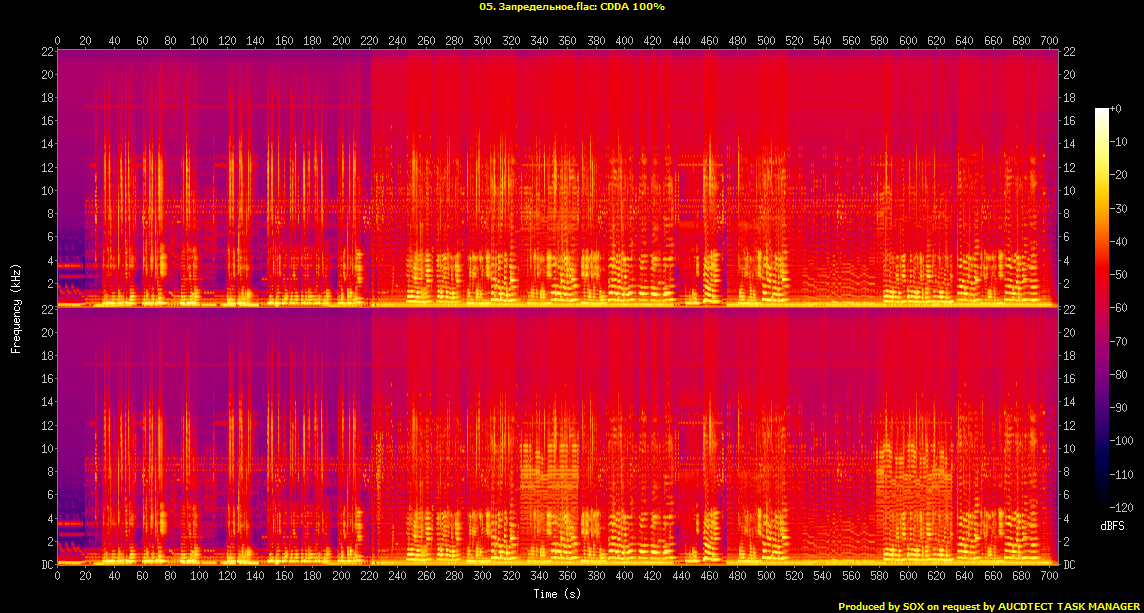Click the '-110' colorbar label
The height and width of the screenshot is (613, 1144).
(1119, 474)
